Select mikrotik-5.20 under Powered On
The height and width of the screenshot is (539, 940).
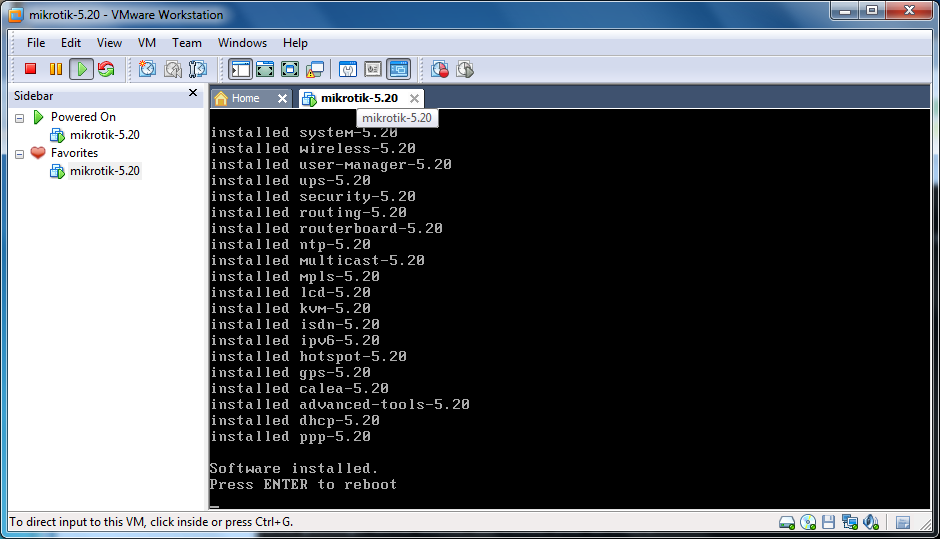104,135
